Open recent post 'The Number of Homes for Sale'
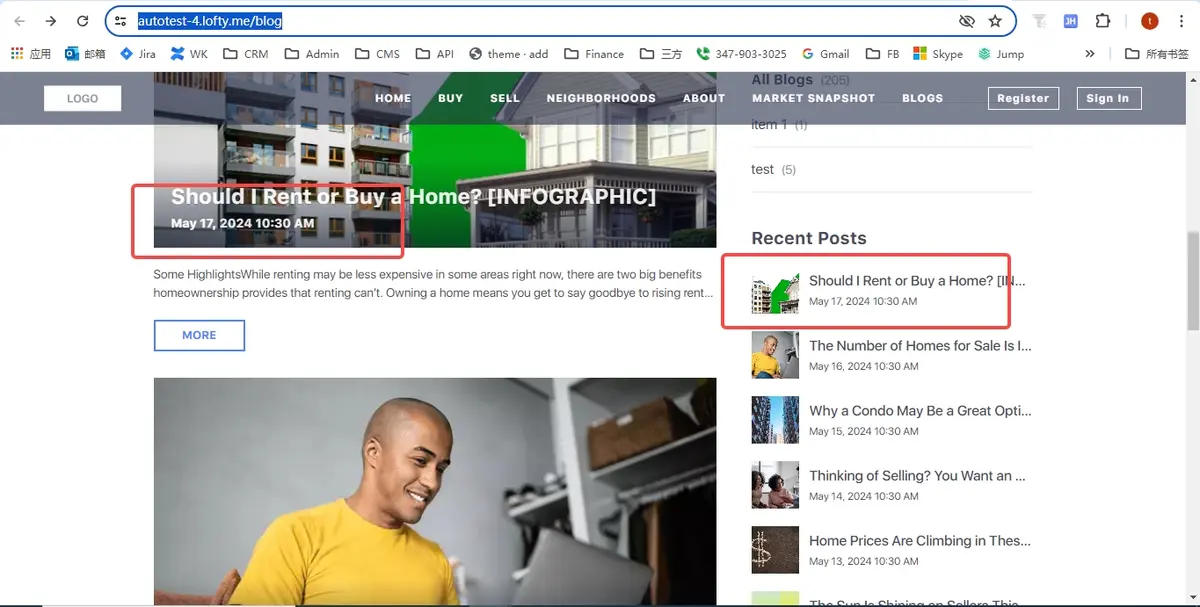Screen dimensions: 1200x607 pos(920,346)
